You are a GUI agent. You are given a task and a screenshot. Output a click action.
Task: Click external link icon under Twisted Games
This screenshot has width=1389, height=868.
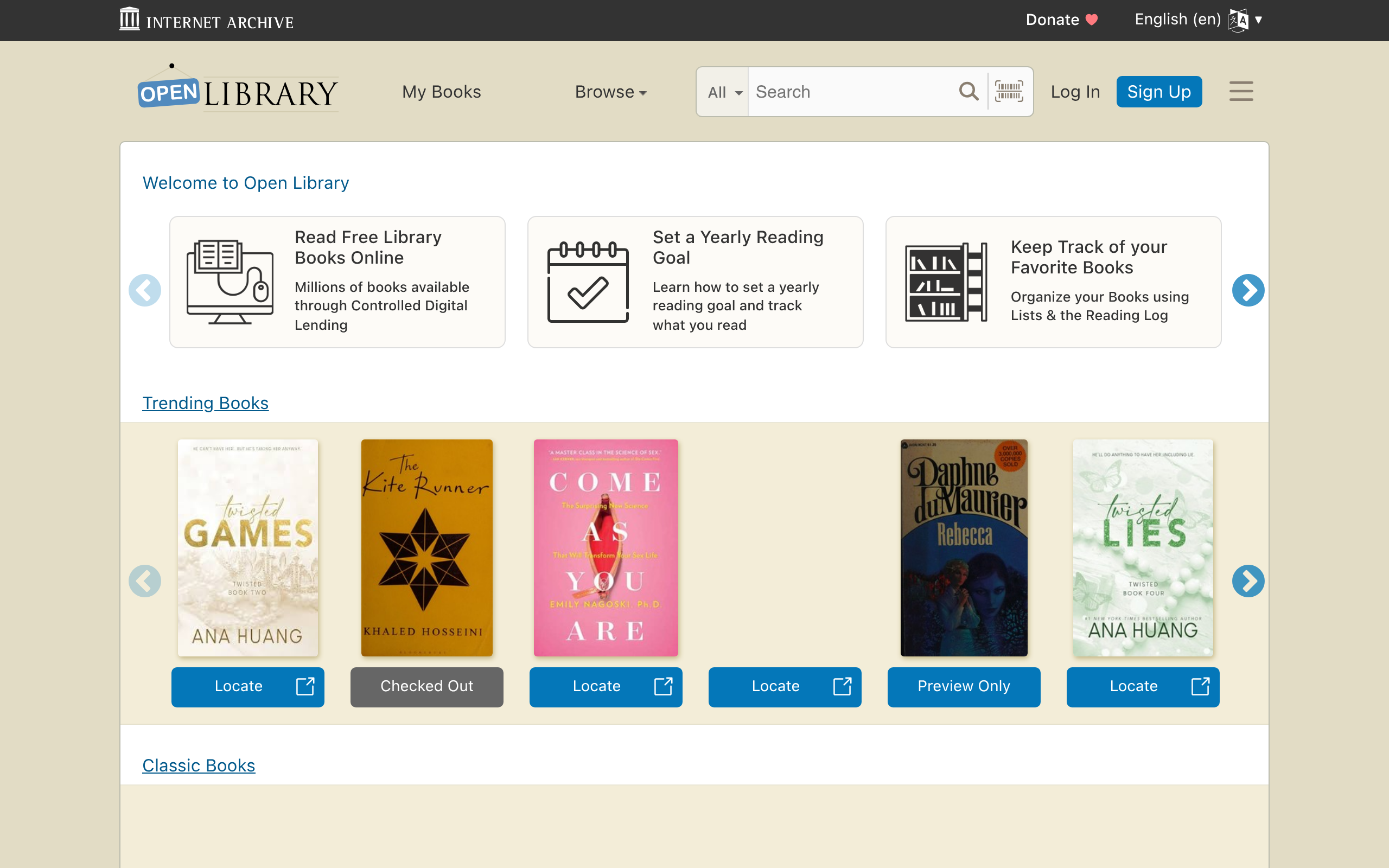coord(305,686)
